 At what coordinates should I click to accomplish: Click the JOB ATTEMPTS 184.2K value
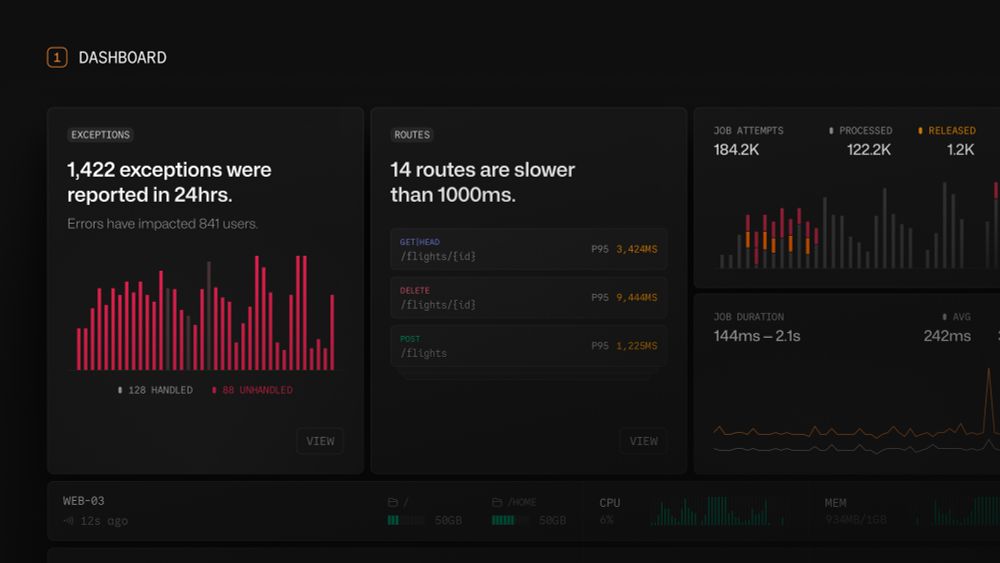pos(737,150)
